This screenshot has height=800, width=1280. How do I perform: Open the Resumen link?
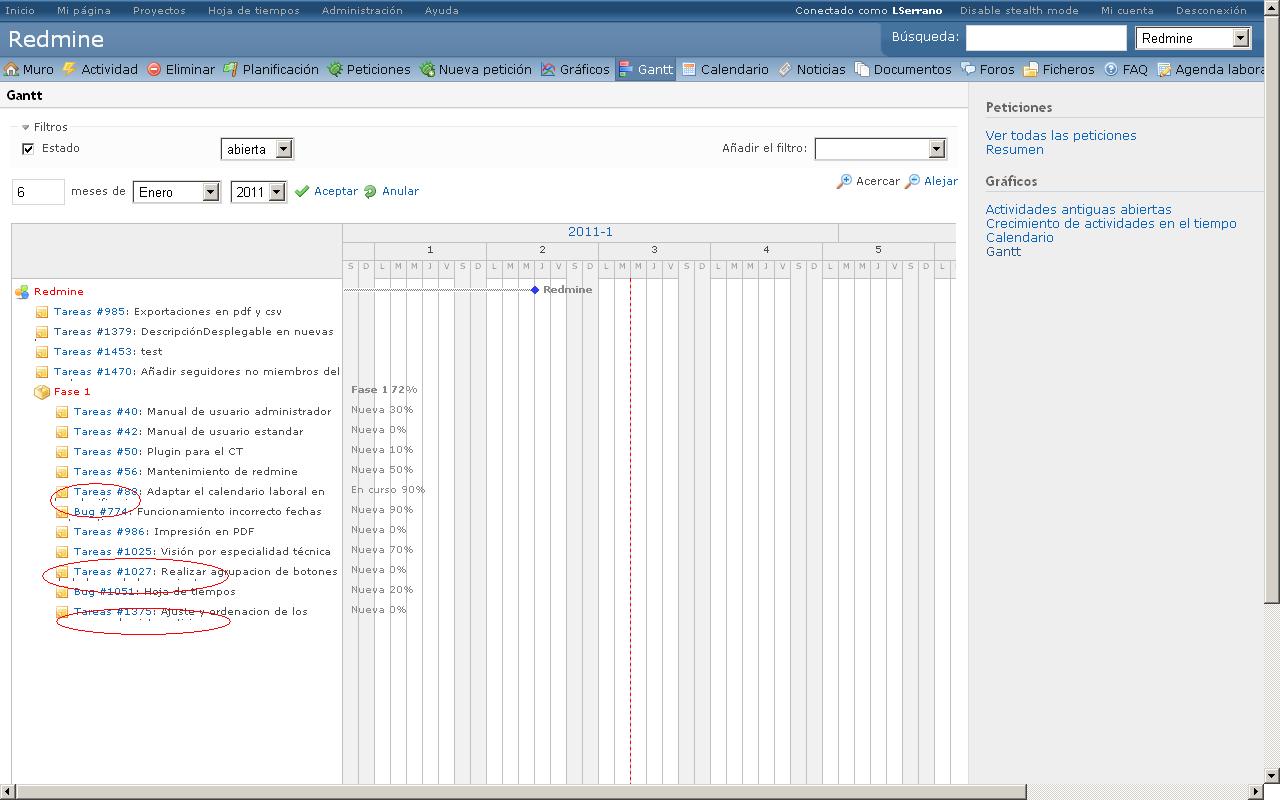tap(1015, 149)
